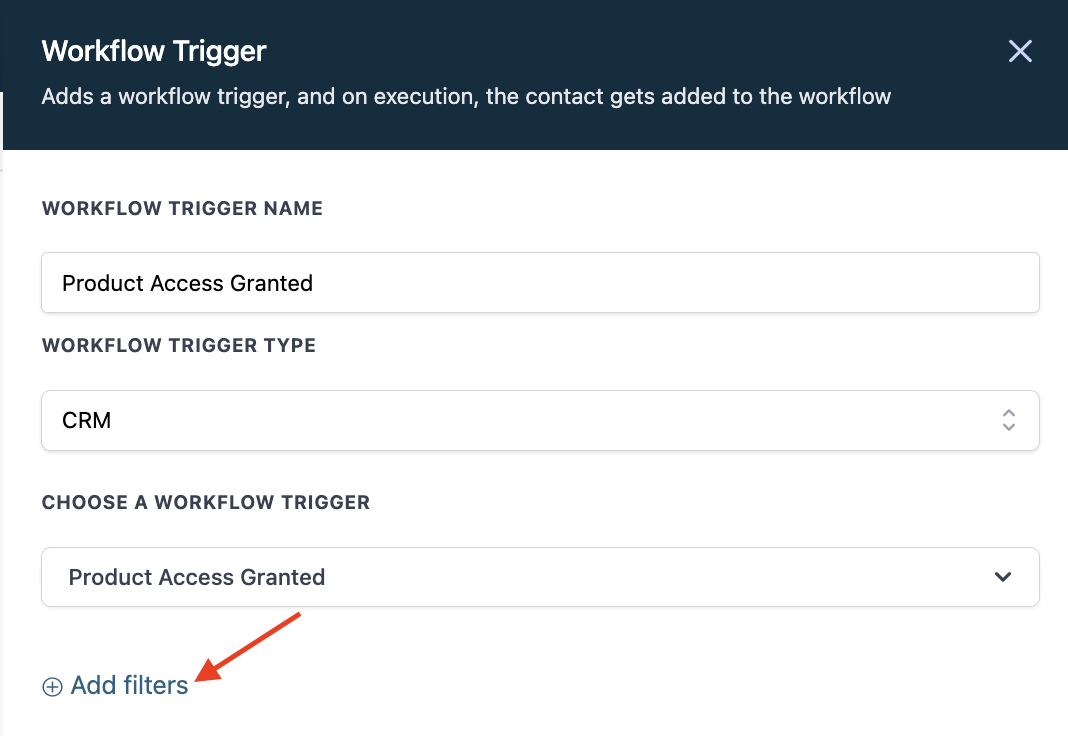Click the panel description subtitle text
Image resolution: width=1068 pixels, height=736 pixels.
click(466, 97)
